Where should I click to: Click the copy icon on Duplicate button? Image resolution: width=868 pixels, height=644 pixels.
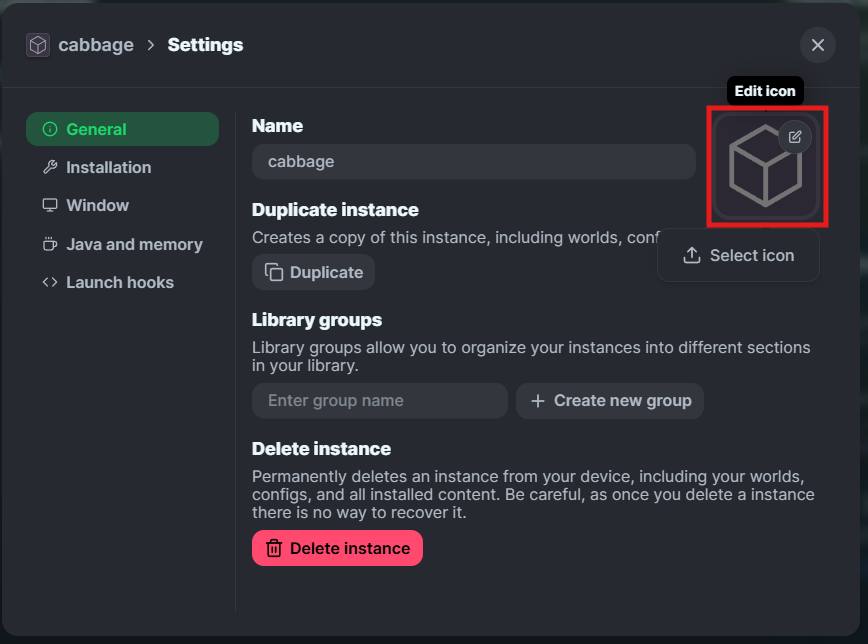coord(273,272)
